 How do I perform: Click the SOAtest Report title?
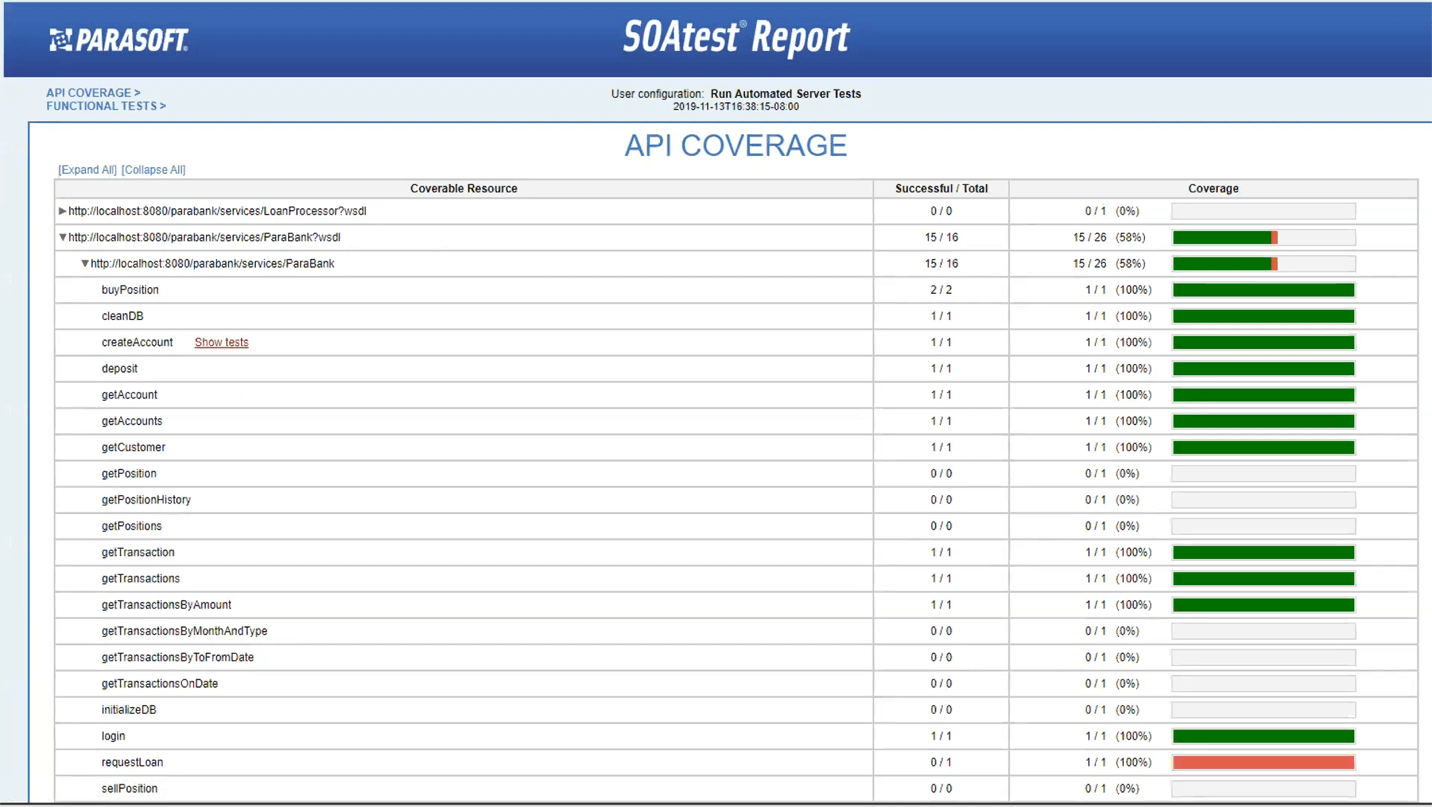pos(736,38)
